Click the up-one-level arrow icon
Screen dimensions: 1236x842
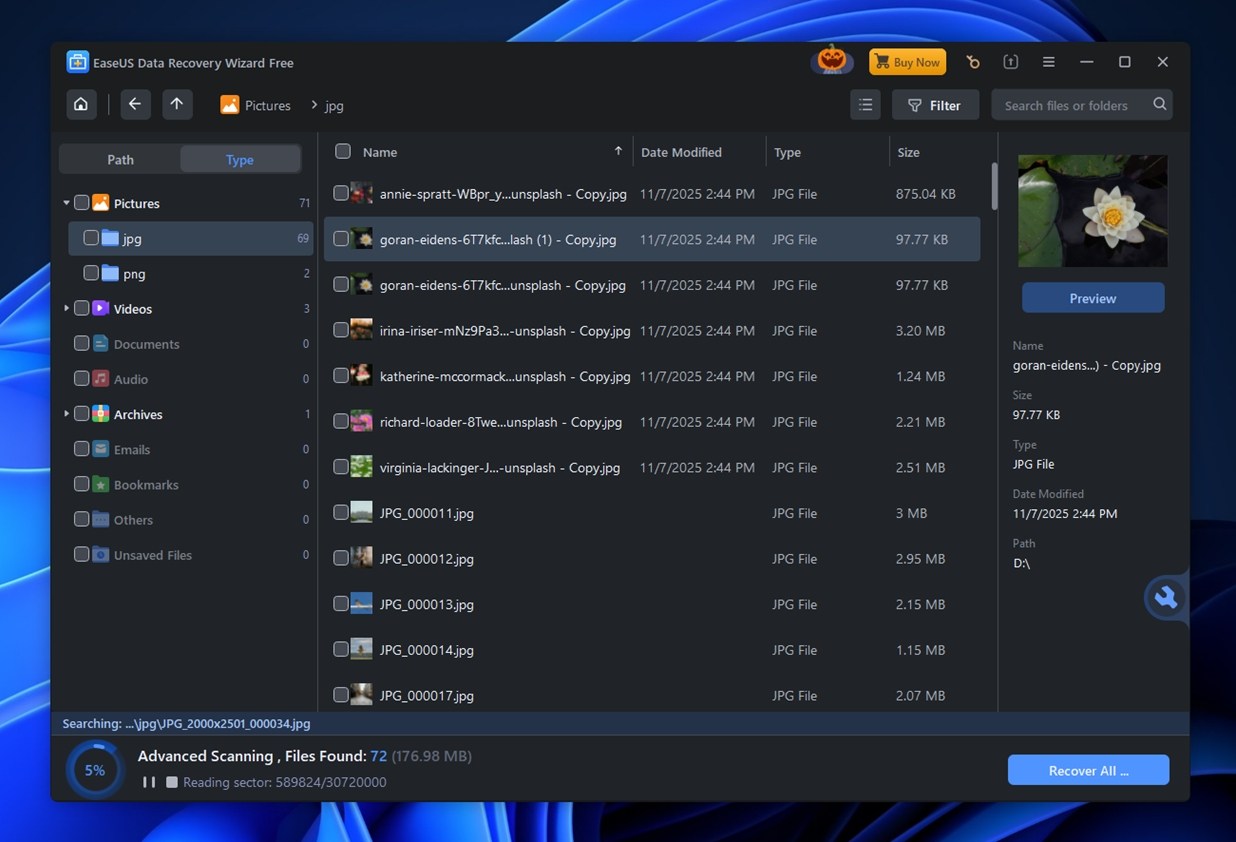(177, 104)
